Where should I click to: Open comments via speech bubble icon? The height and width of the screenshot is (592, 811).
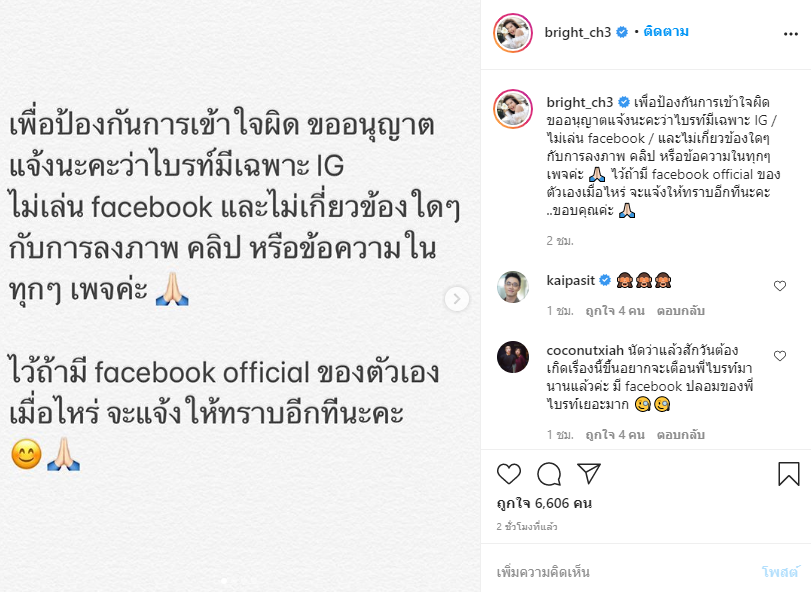(x=549, y=474)
